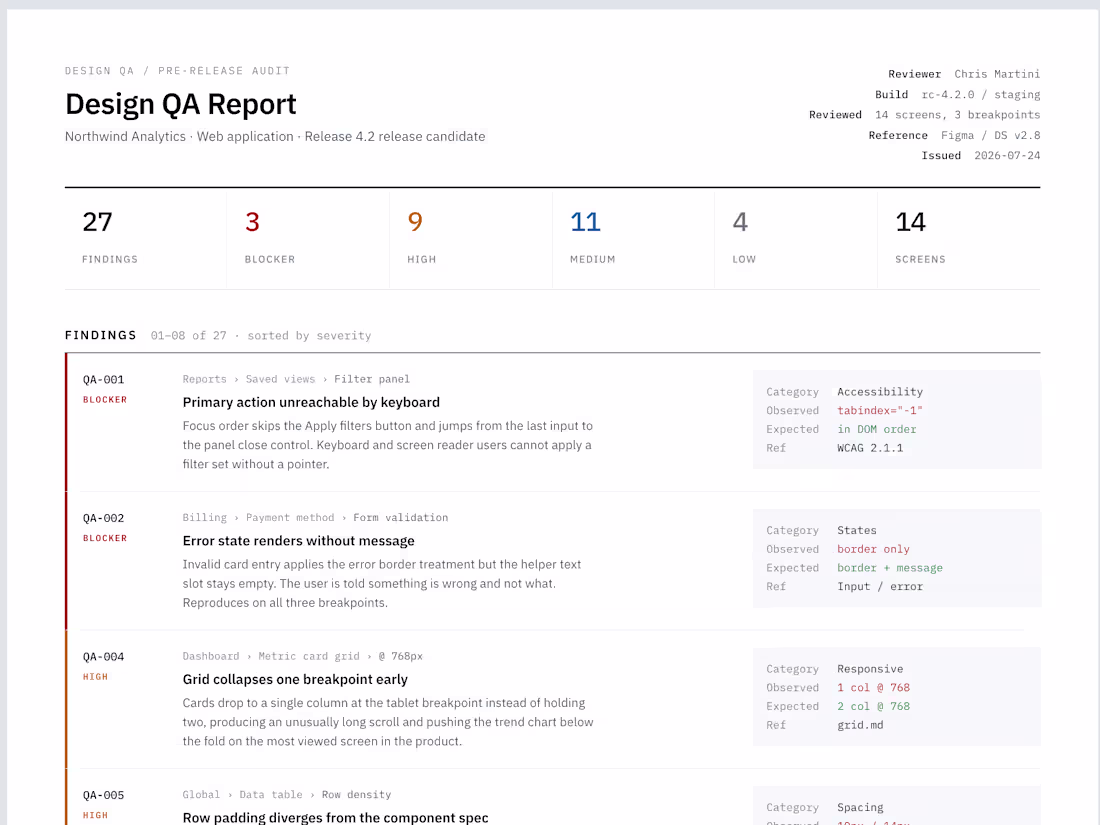Image resolution: width=1100 pixels, height=825 pixels.
Task: Click path 'Billing › Payment method › Form validation'
Action: coord(315,518)
